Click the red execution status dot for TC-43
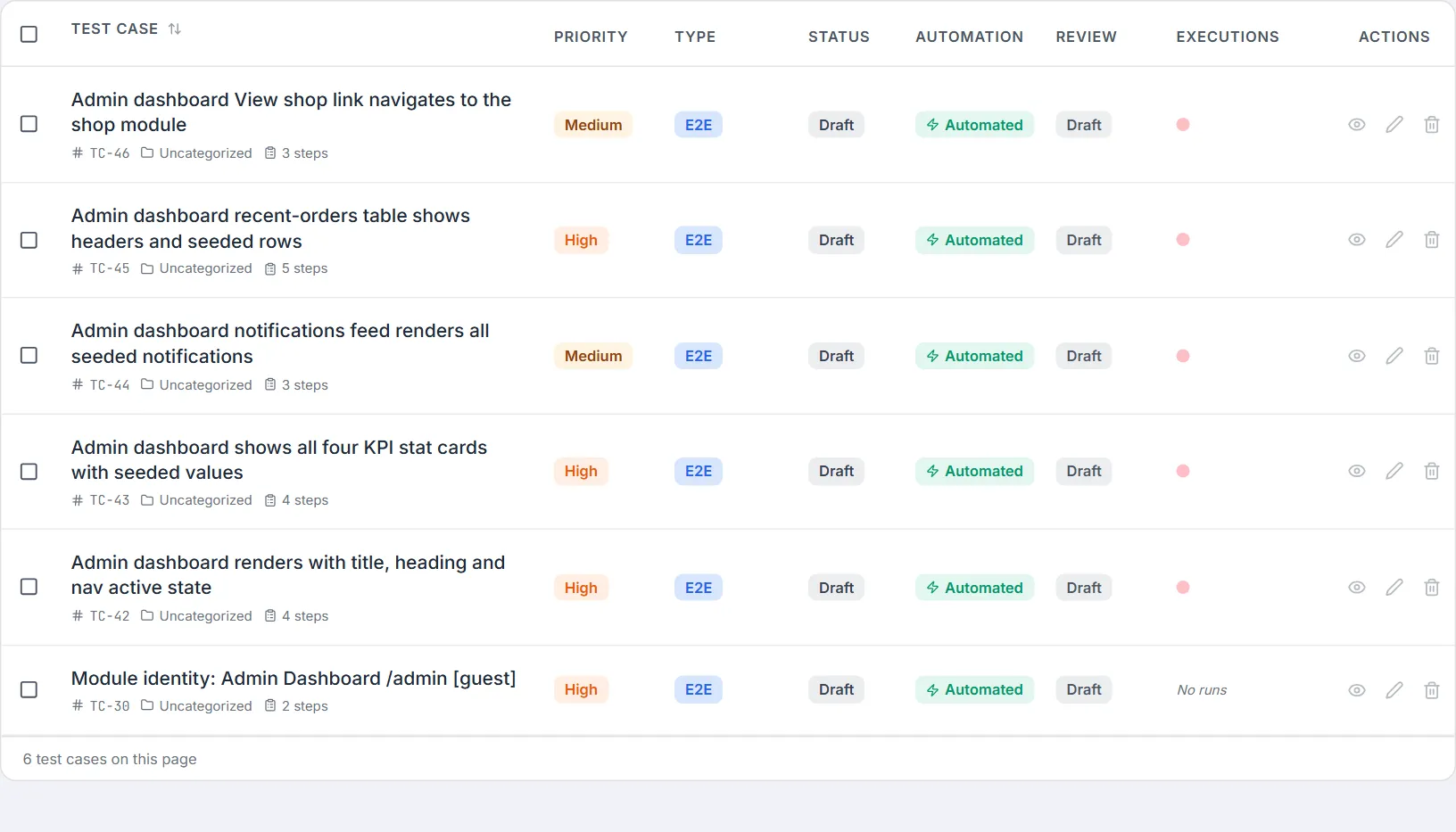This screenshot has width=1456, height=832. 1183,471
